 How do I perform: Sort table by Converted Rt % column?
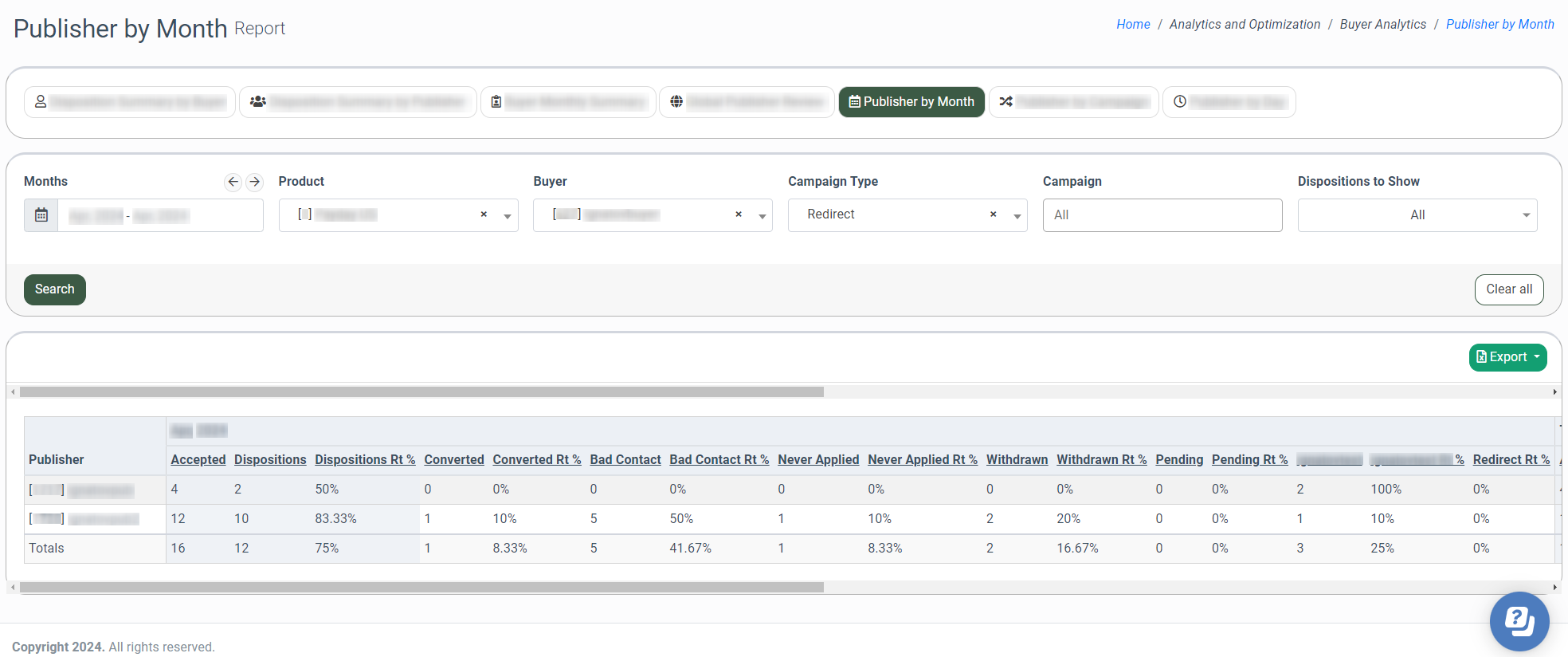click(x=536, y=460)
